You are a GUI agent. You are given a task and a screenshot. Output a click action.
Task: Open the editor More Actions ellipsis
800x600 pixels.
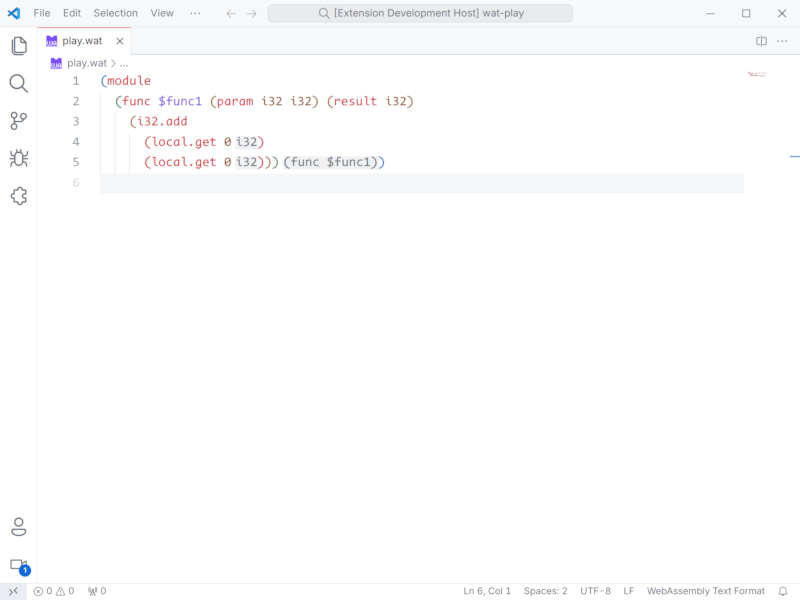point(782,41)
